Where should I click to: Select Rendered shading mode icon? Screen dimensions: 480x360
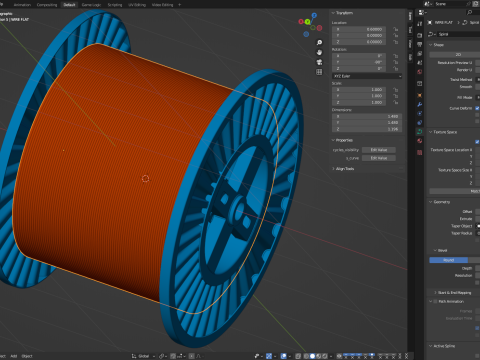(325, 356)
